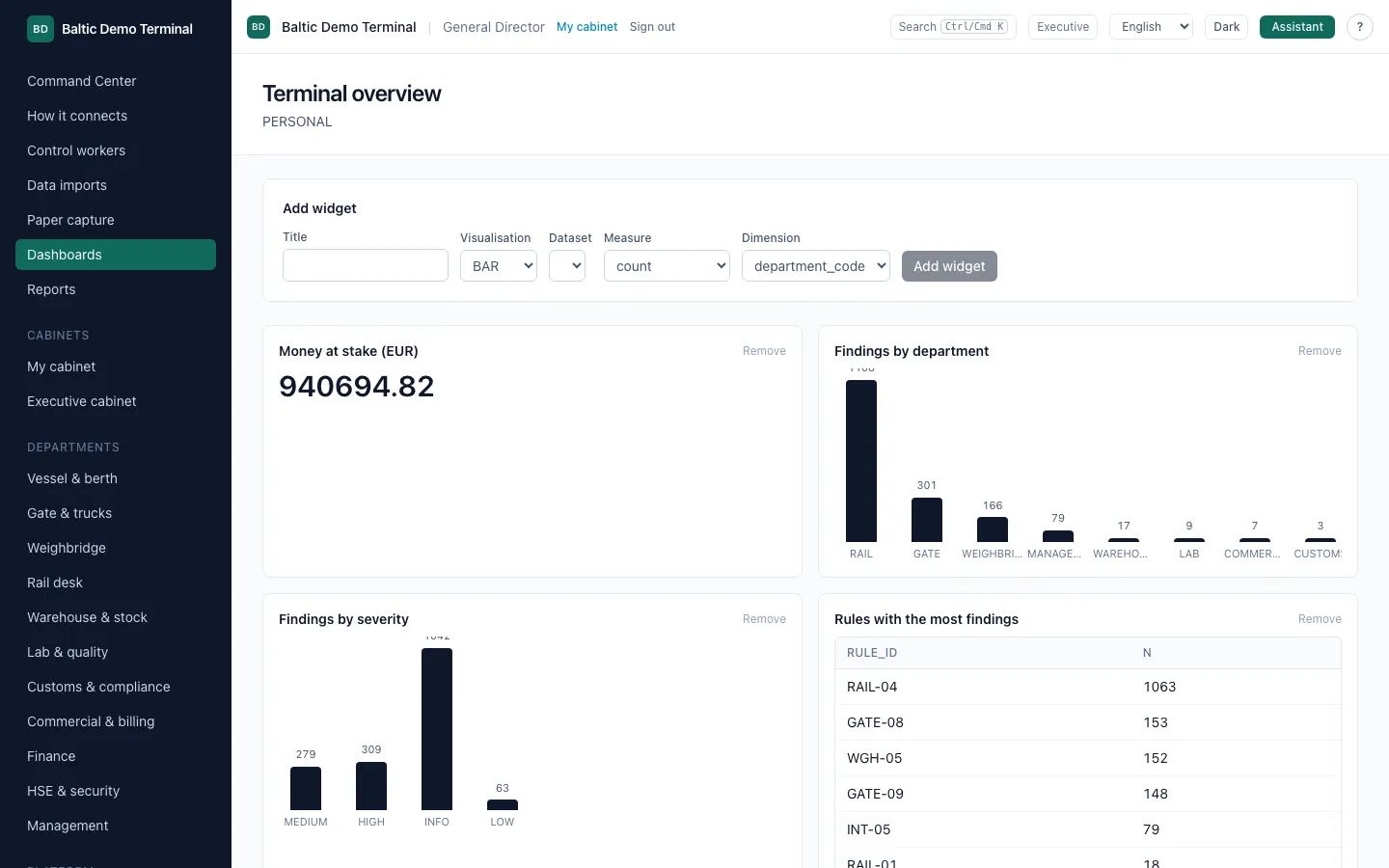Open Lab & quality department
This screenshot has width=1389, height=868.
tap(116, 652)
